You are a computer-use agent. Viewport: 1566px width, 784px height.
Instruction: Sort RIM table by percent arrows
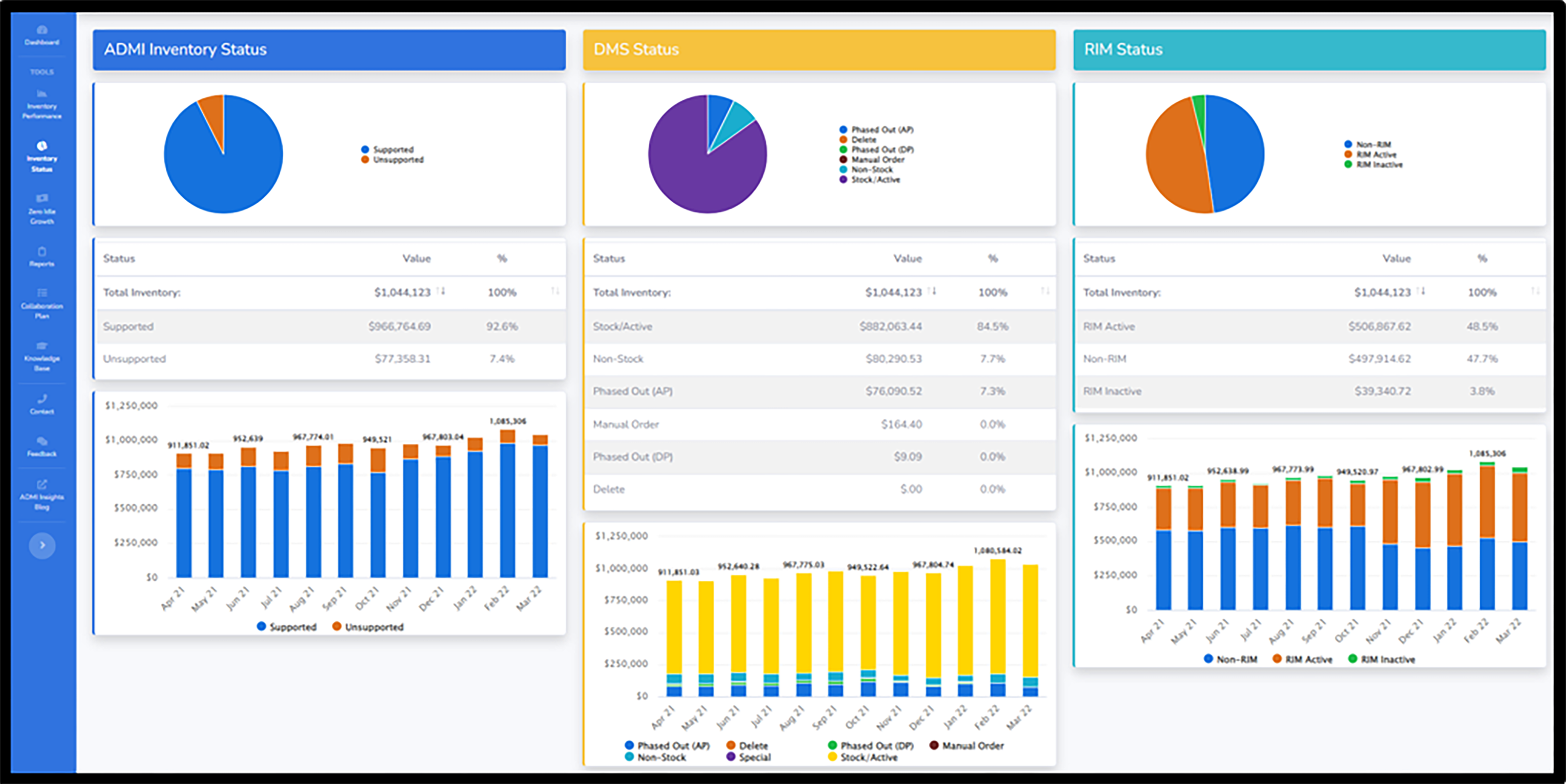tap(1536, 291)
